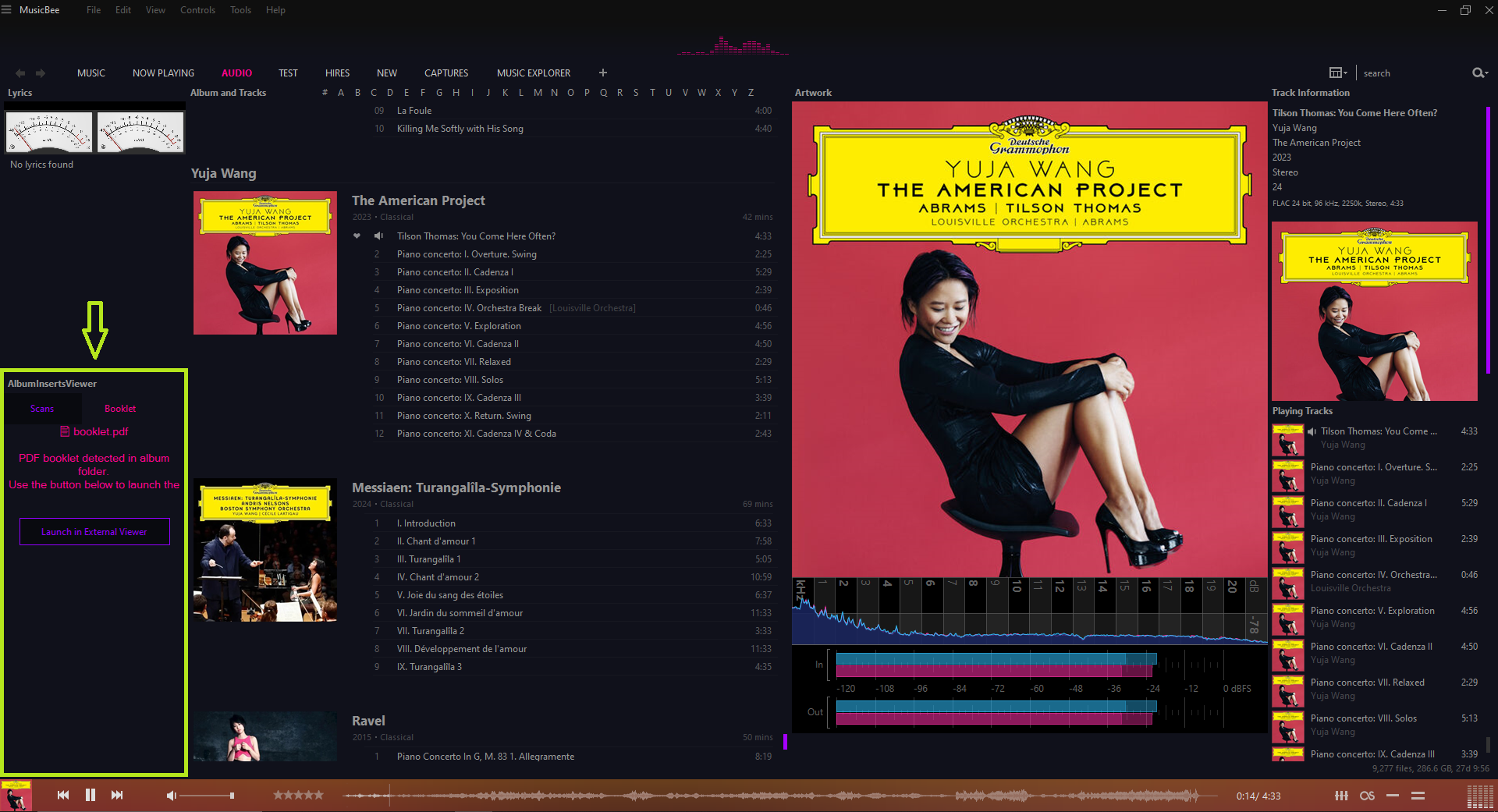Set rating using the star rating control
The height and width of the screenshot is (812, 1498).
click(x=298, y=796)
